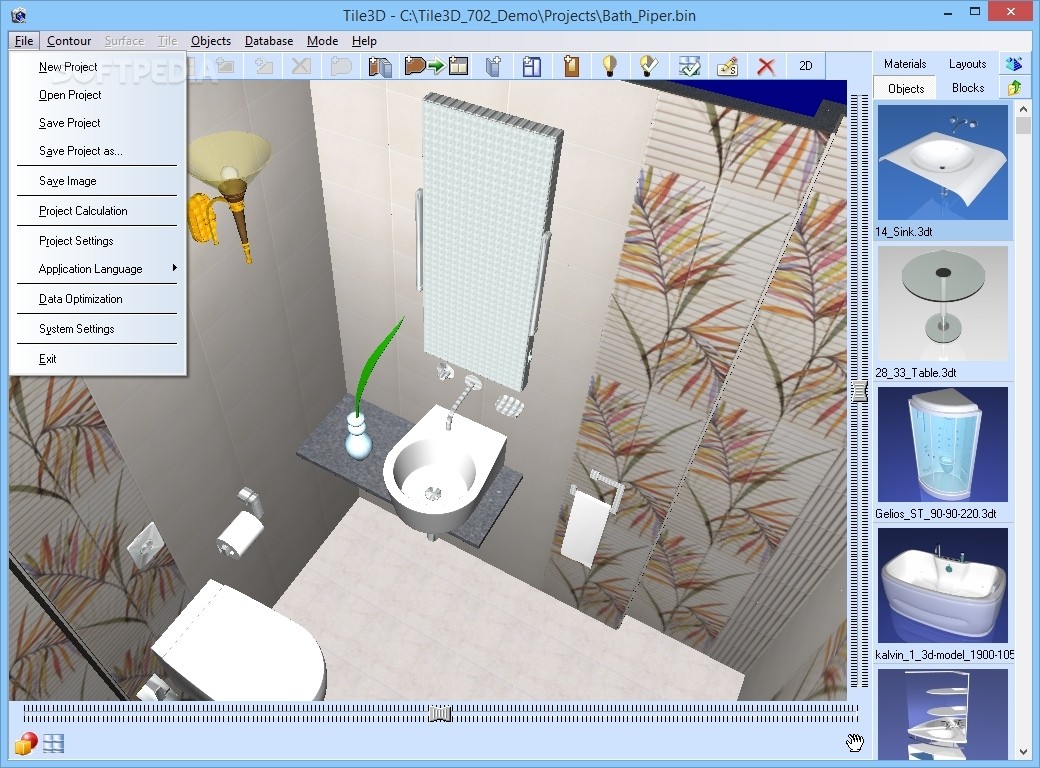Click the add wall panels toolbar icon

(380, 66)
